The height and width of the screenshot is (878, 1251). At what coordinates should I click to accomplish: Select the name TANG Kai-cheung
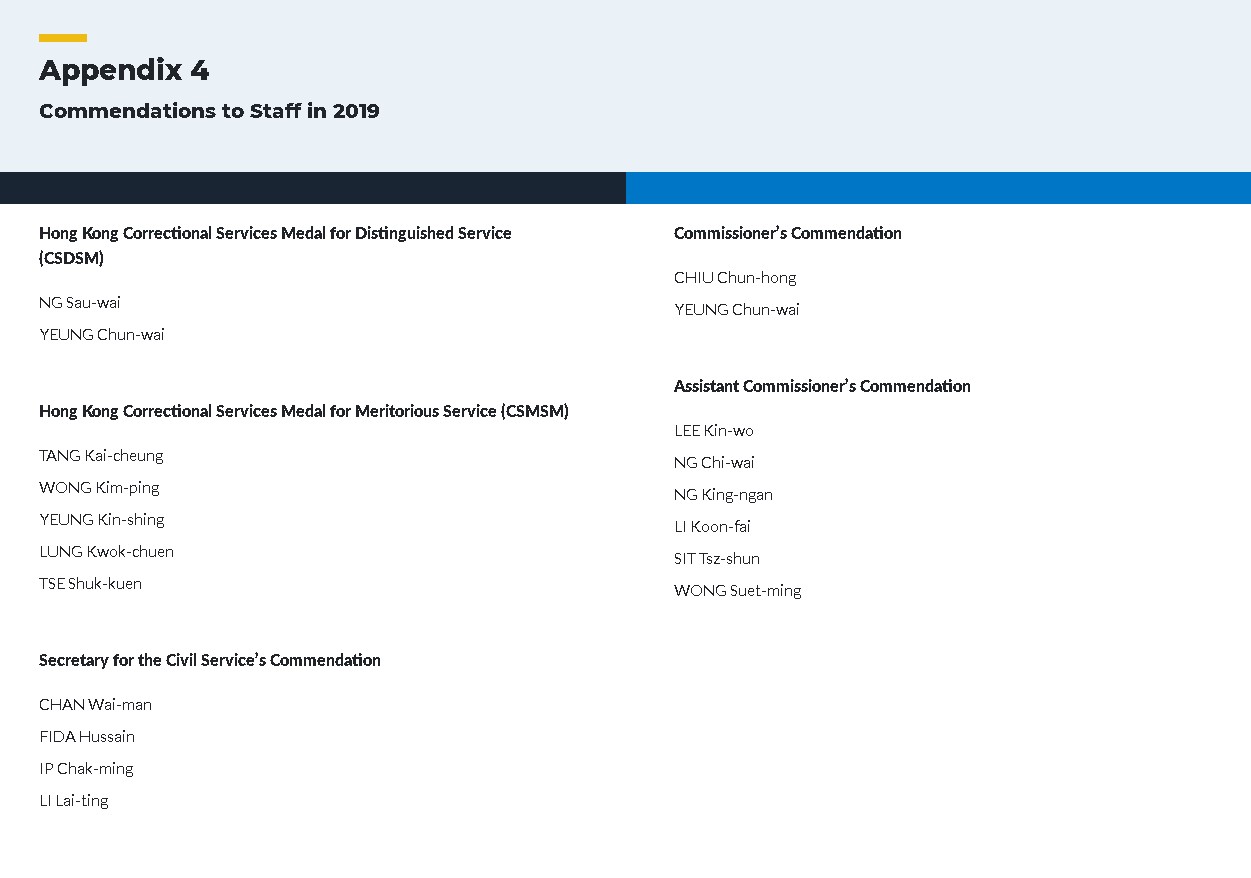(x=101, y=456)
